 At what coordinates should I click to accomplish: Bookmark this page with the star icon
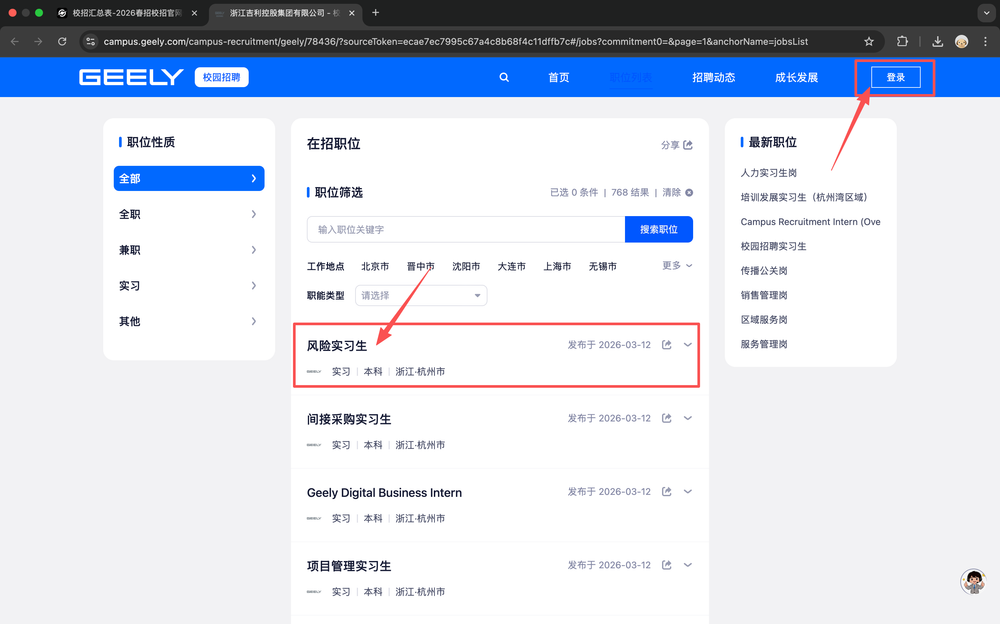click(869, 41)
